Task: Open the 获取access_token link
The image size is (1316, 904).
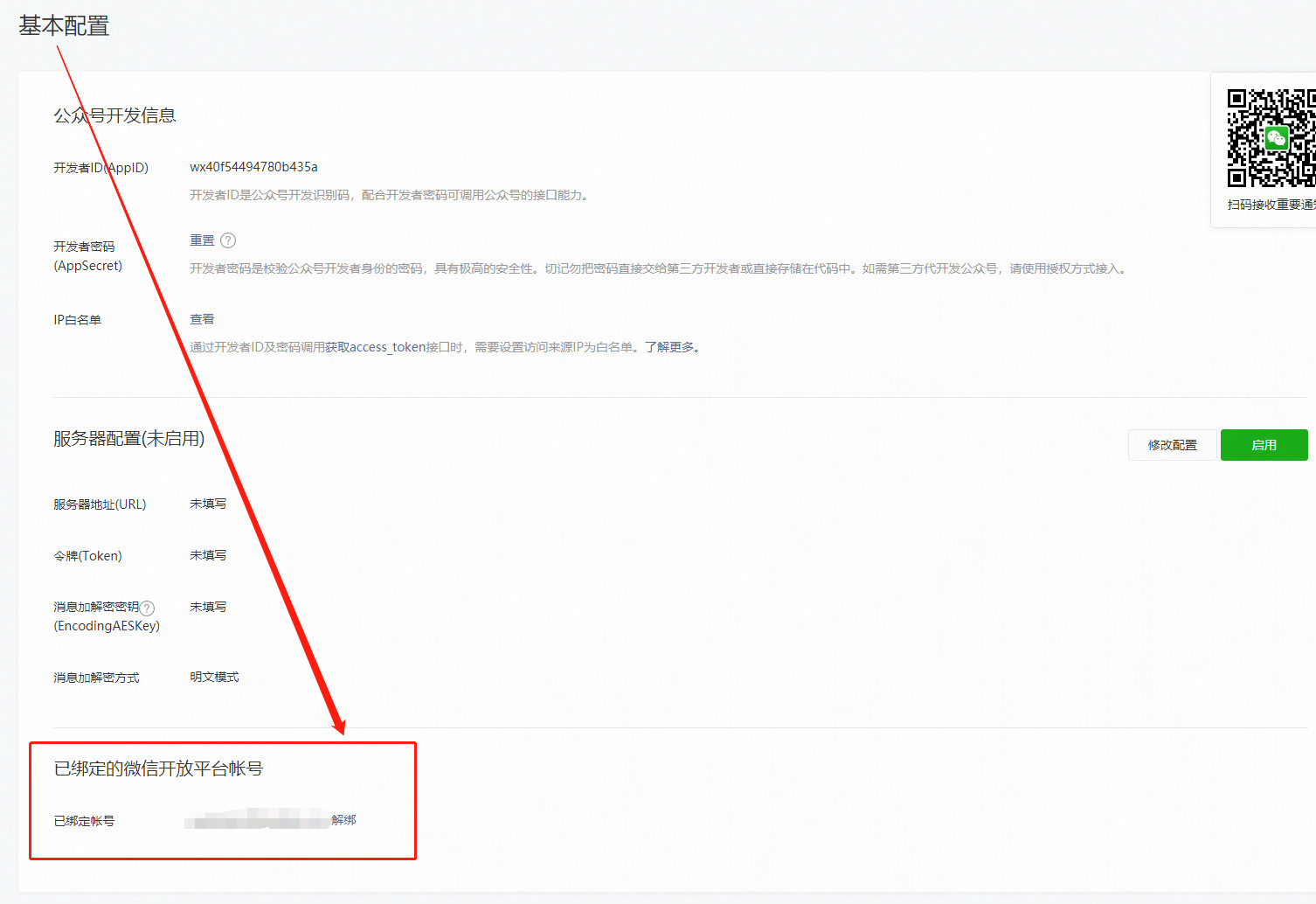Action: (375, 347)
